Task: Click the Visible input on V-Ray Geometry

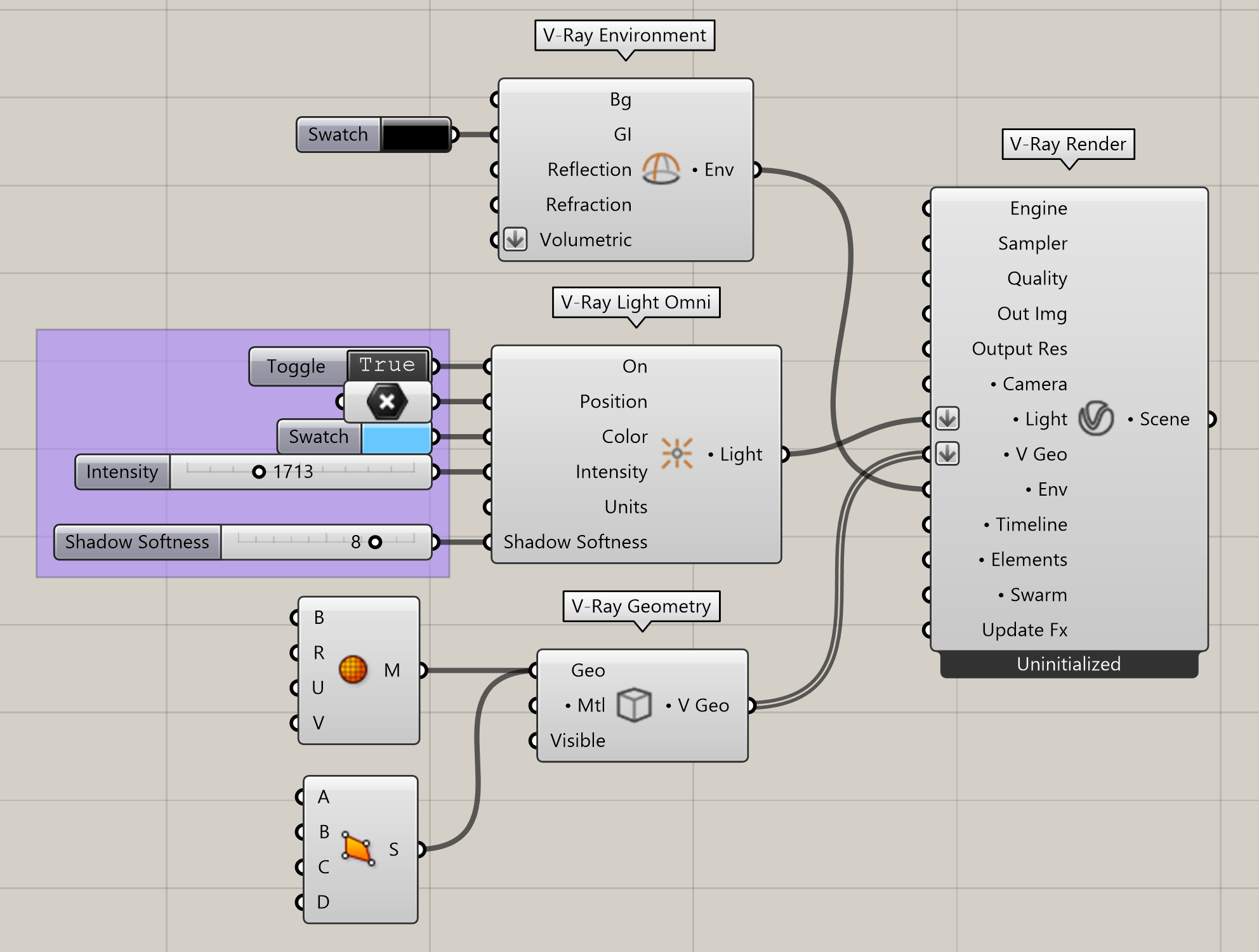Action: tap(577, 741)
